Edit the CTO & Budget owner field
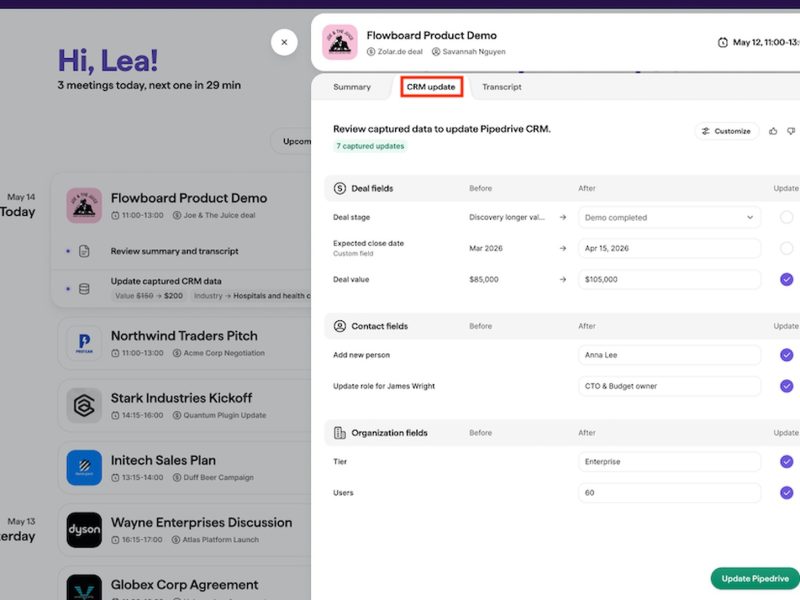The image size is (800, 600). (669, 386)
